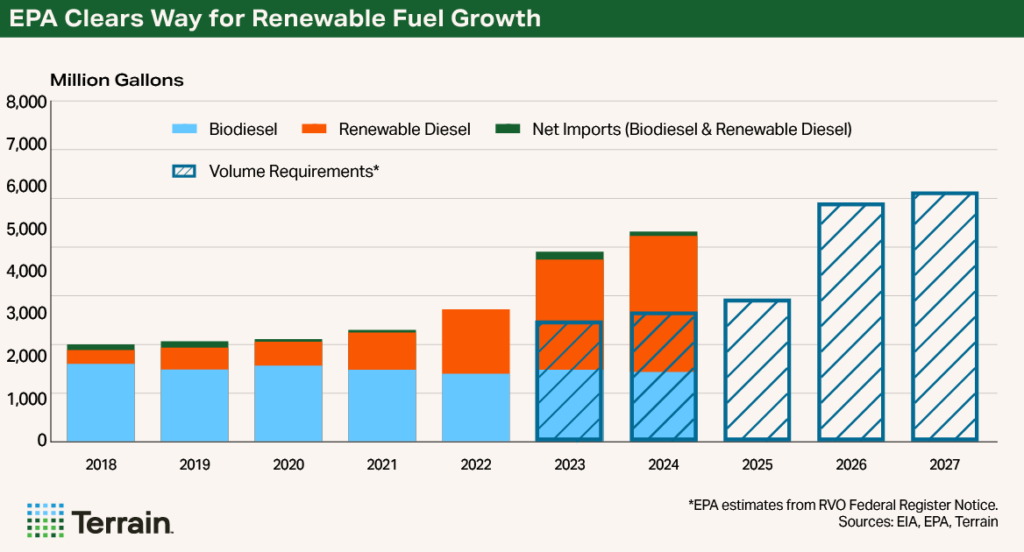1024x552 pixels.
Task: Click the hatched Volume Requirements legend icon
Action: coord(184,171)
